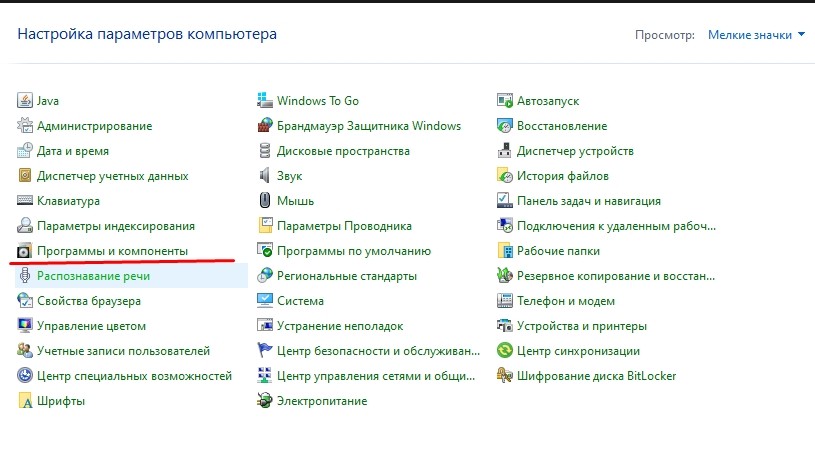Open the Java control panel icon
The height and width of the screenshot is (455, 815).
click(25, 101)
